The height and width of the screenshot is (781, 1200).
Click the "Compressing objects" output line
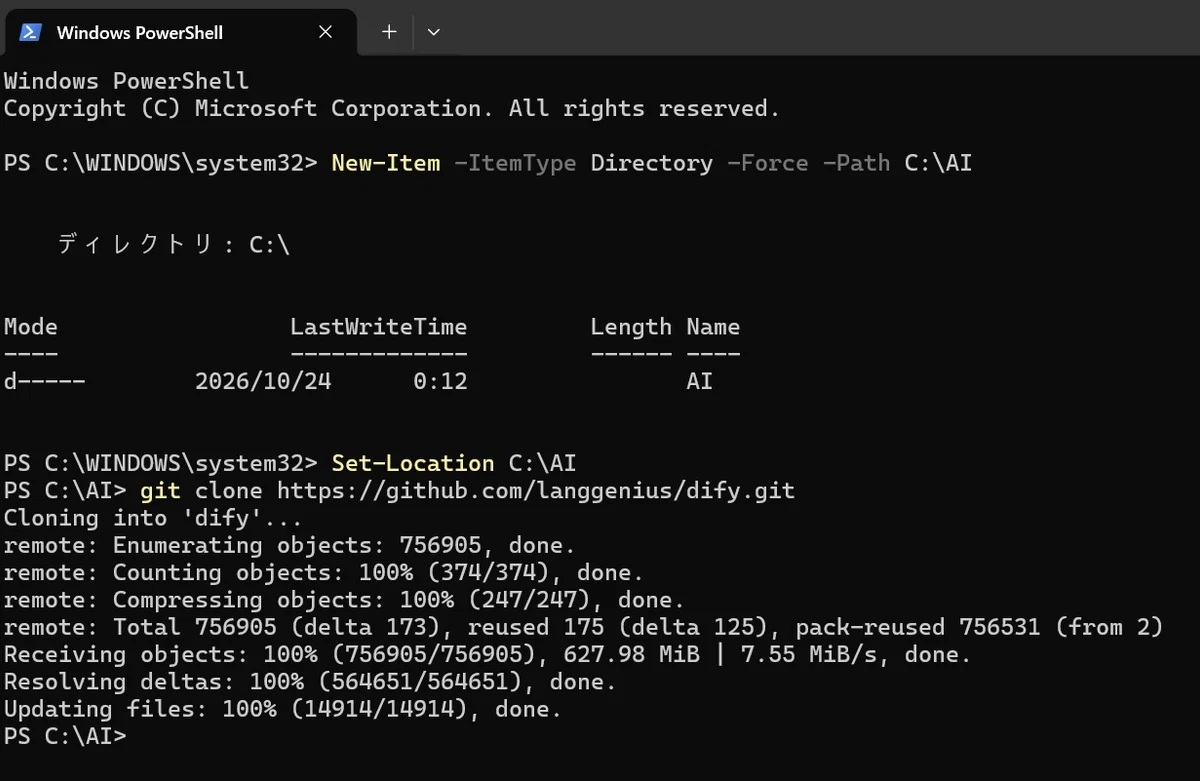(344, 600)
